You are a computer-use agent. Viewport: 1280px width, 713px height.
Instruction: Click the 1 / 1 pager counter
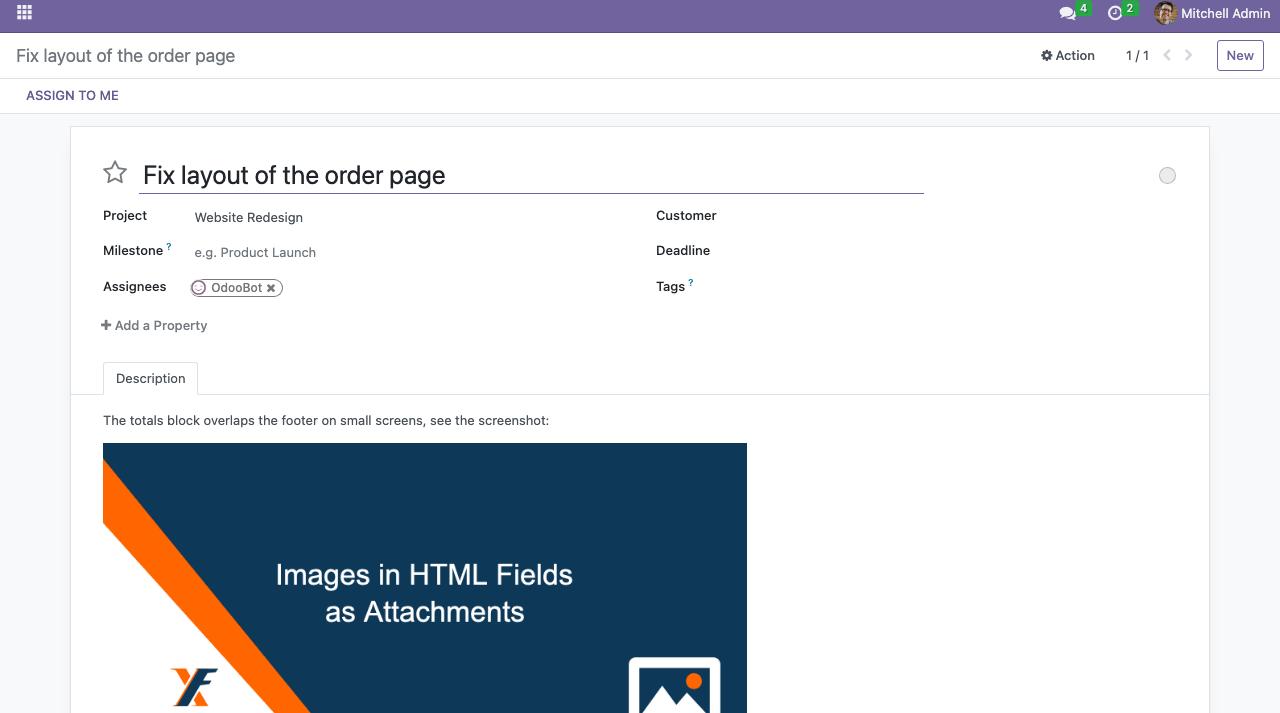point(1137,56)
